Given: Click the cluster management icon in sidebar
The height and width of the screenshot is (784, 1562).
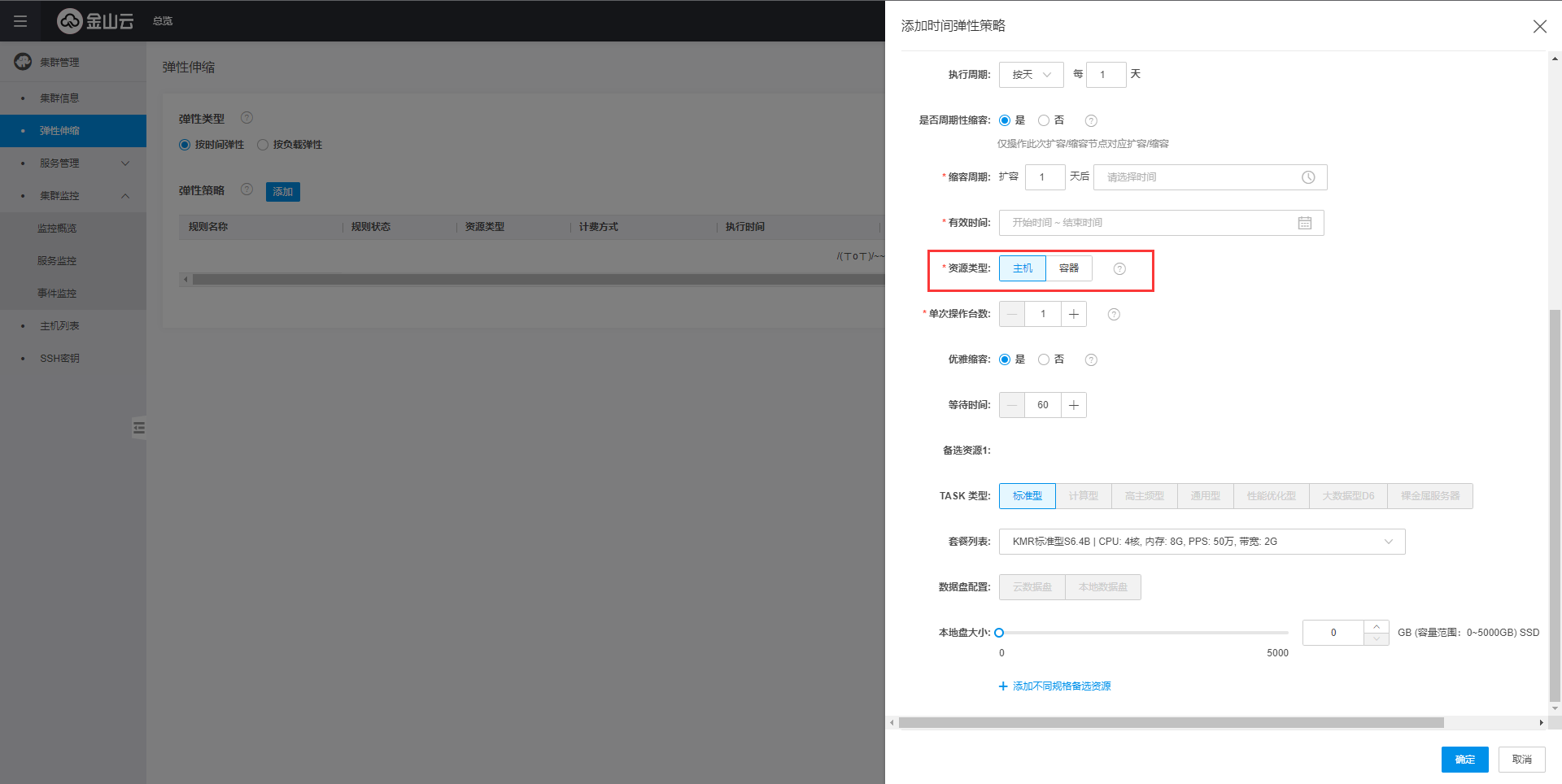Looking at the screenshot, I should pos(23,62).
